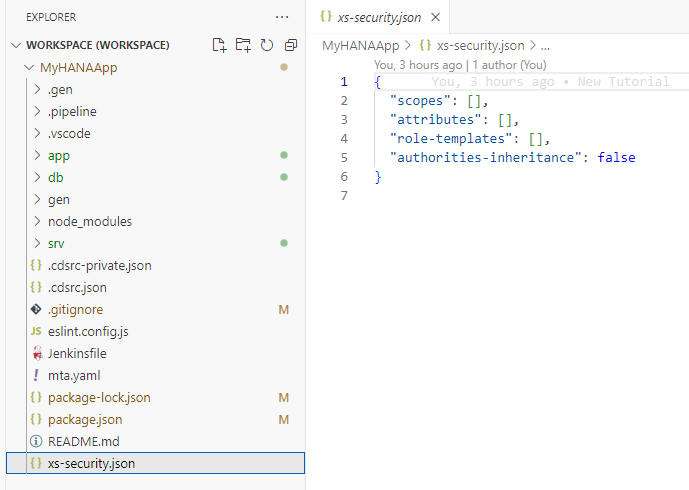Click the green change dot beside app
The image size is (689, 490).
coord(284,155)
